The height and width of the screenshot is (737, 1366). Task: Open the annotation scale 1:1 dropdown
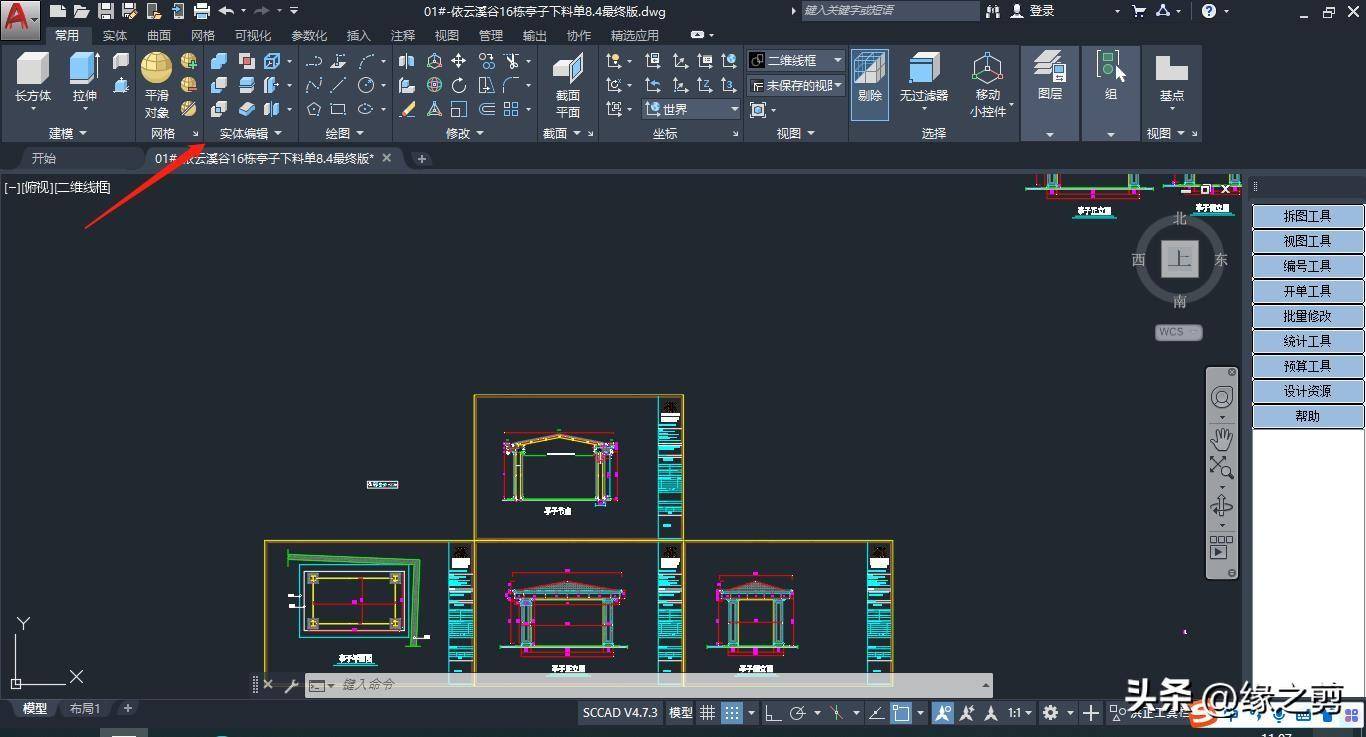tap(1020, 713)
